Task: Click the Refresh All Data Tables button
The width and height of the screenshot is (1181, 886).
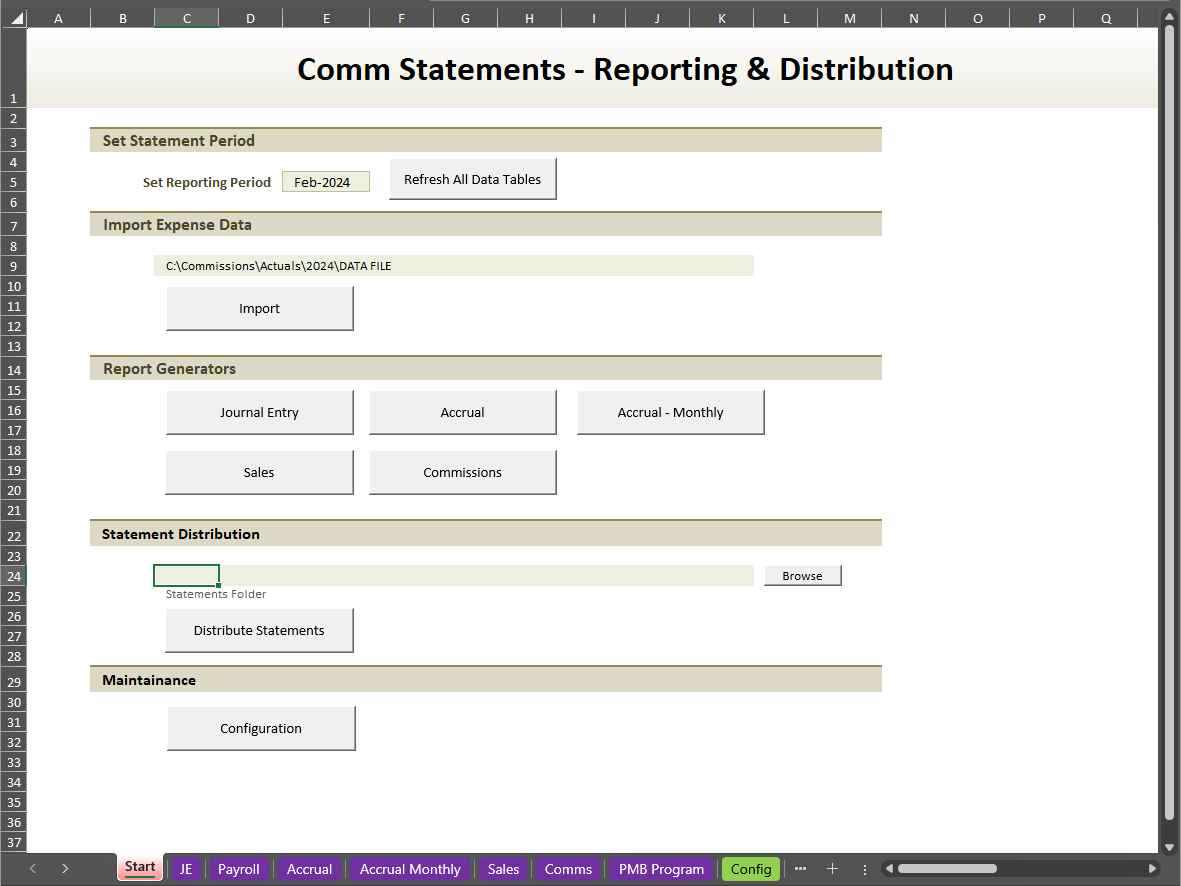Action: tap(472, 178)
